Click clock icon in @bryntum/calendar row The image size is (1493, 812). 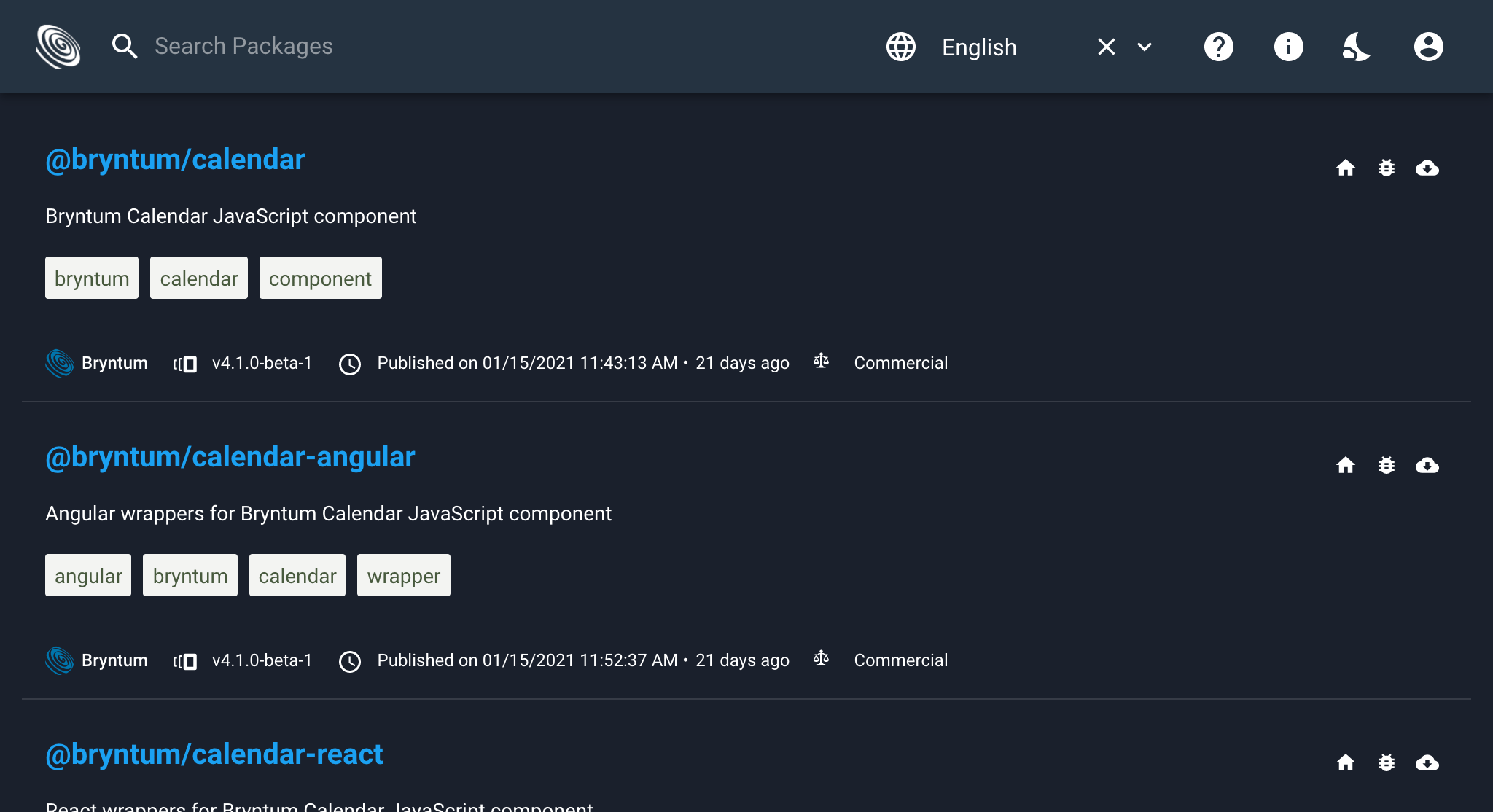(350, 364)
